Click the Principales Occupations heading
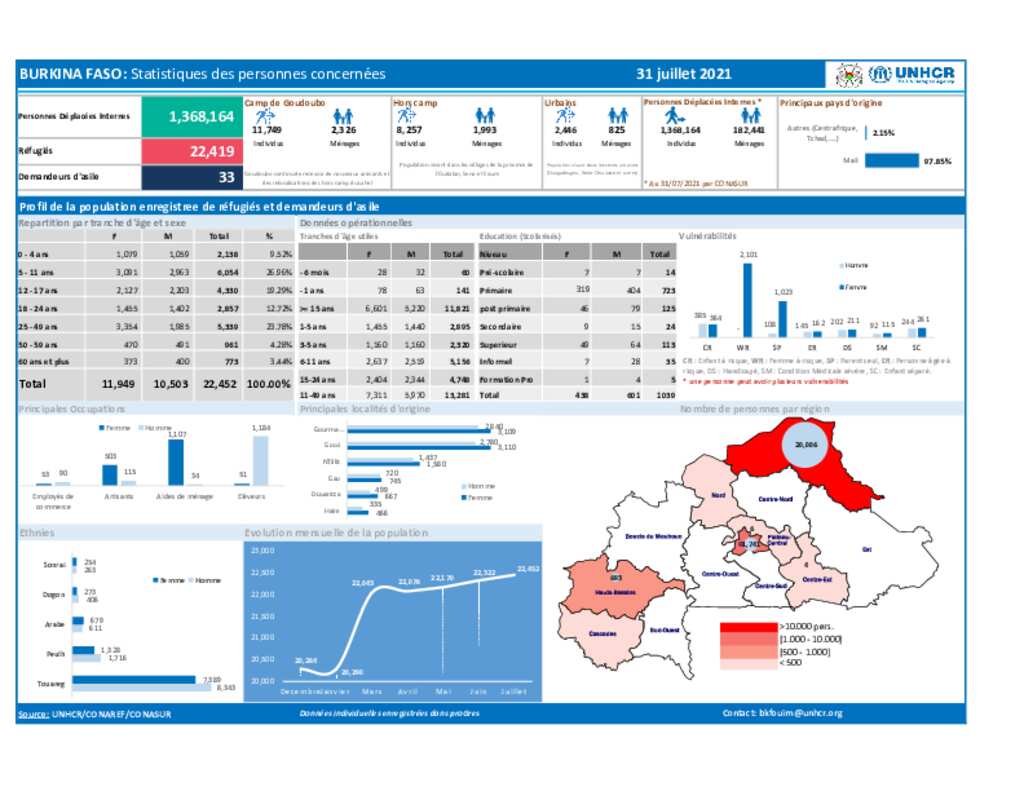1024x791 pixels. pos(72,409)
